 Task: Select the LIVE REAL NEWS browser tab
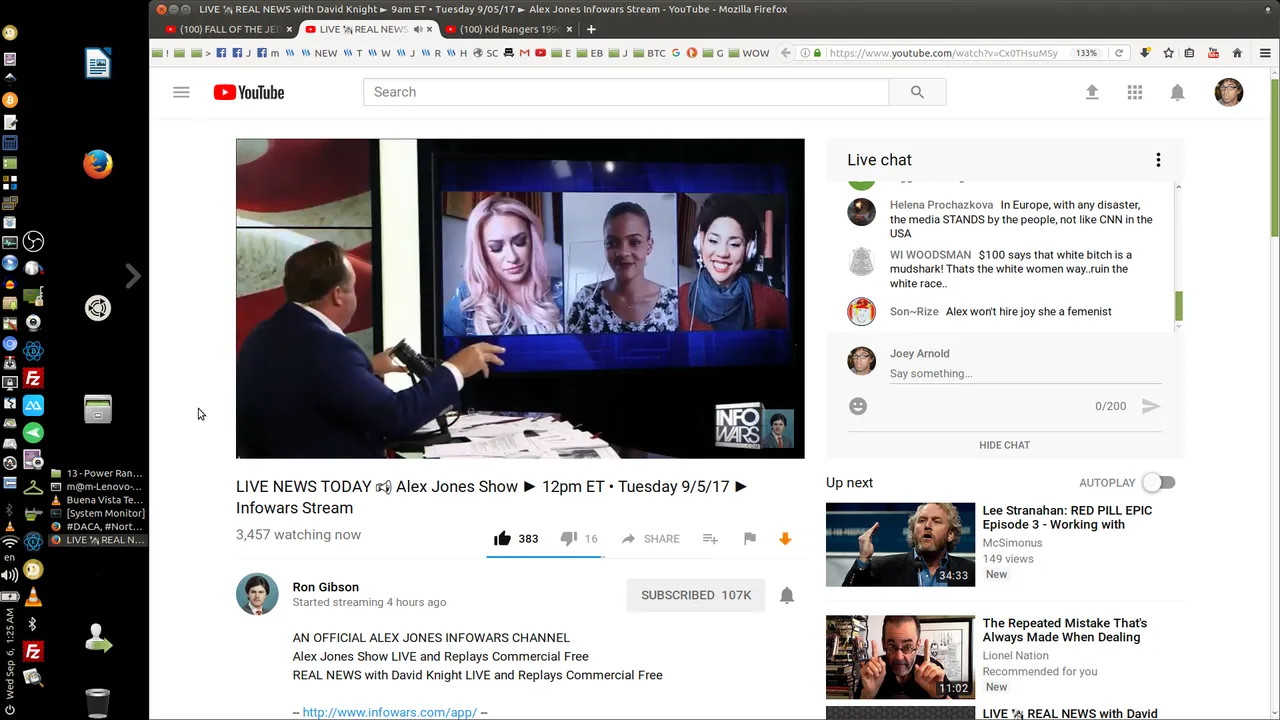point(363,29)
